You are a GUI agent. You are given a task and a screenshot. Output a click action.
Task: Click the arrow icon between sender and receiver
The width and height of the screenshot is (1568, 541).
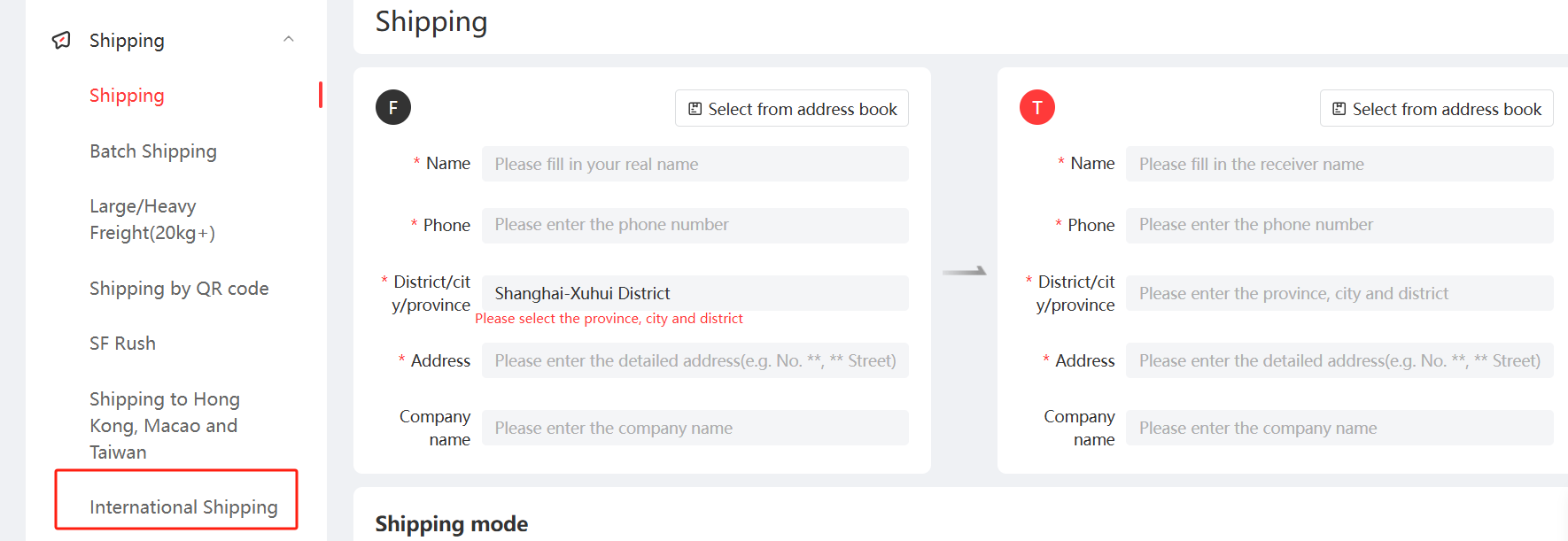(964, 271)
